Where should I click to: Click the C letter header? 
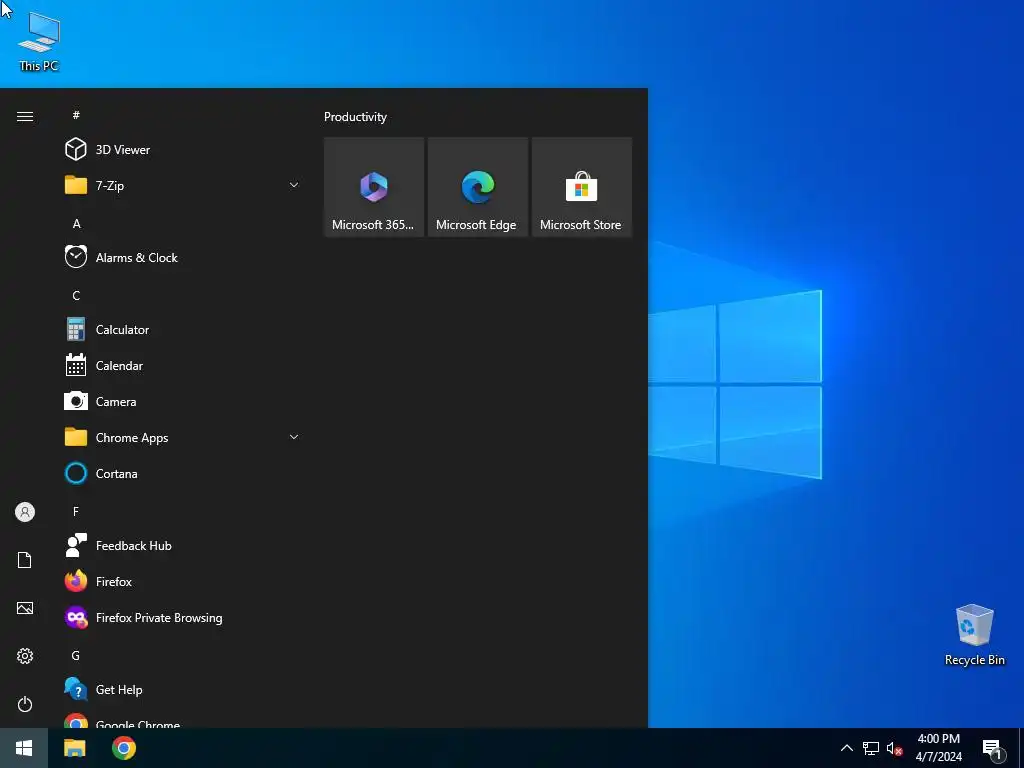pos(76,295)
